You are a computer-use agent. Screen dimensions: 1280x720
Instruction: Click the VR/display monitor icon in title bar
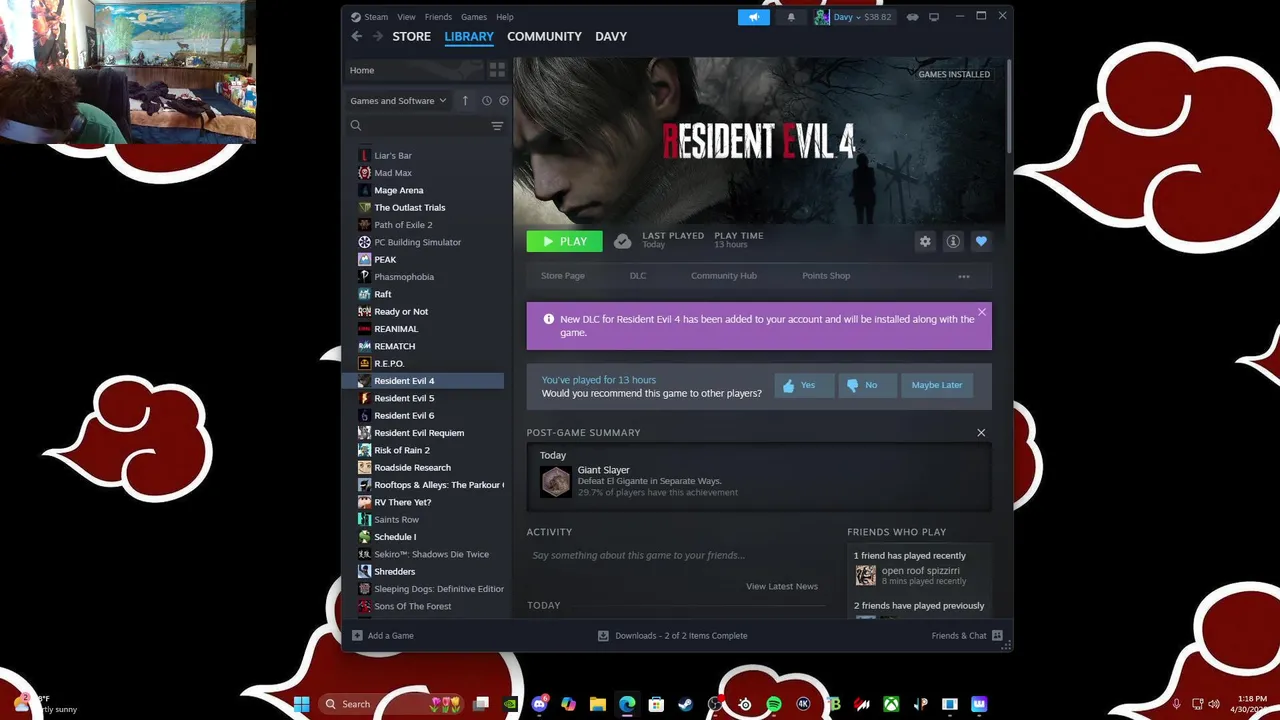pyautogui.click(x=934, y=17)
